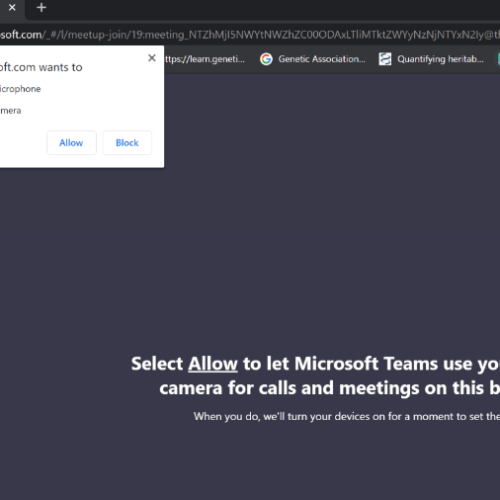This screenshot has width=500, height=500.
Task: Click the Google favicon in bookmarks bar
Action: point(266,59)
